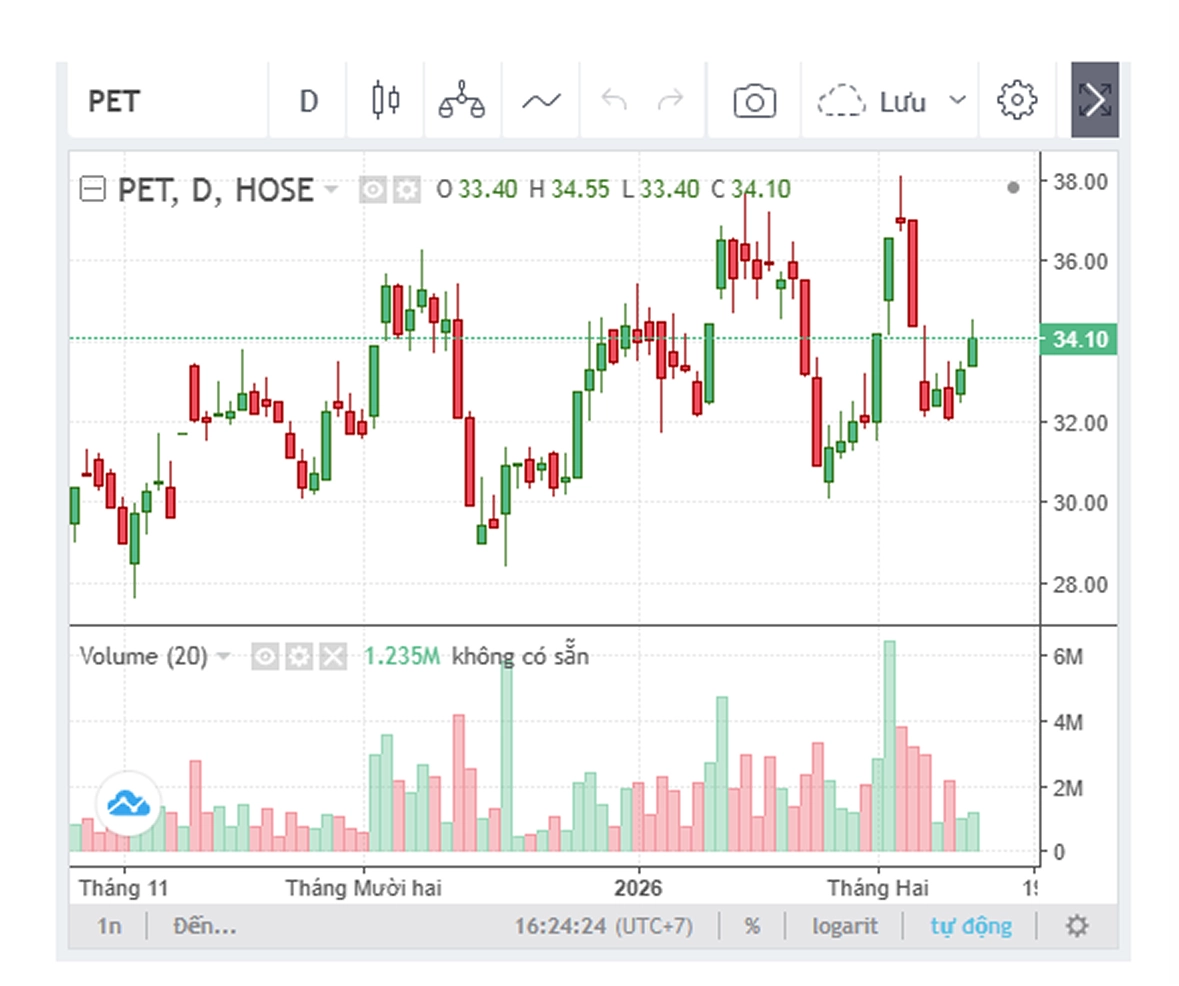Click the 1n date range button
Screen dimensions: 1179x986
[x=109, y=926]
